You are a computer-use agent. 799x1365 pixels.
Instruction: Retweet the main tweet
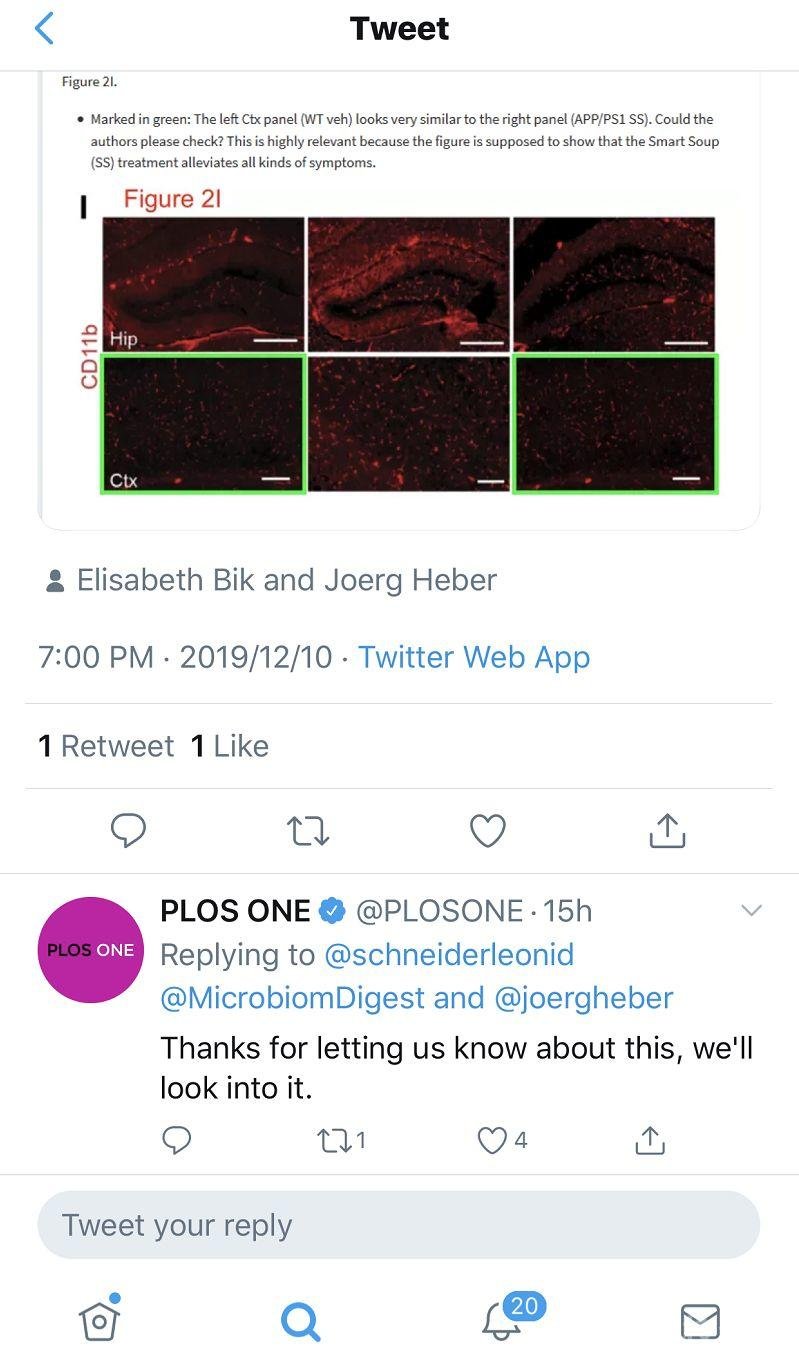tap(307, 830)
